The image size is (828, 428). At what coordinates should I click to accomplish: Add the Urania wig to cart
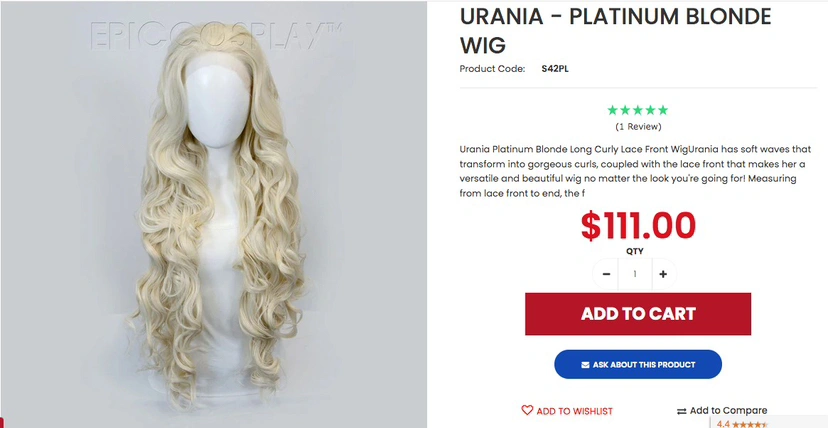coord(638,314)
